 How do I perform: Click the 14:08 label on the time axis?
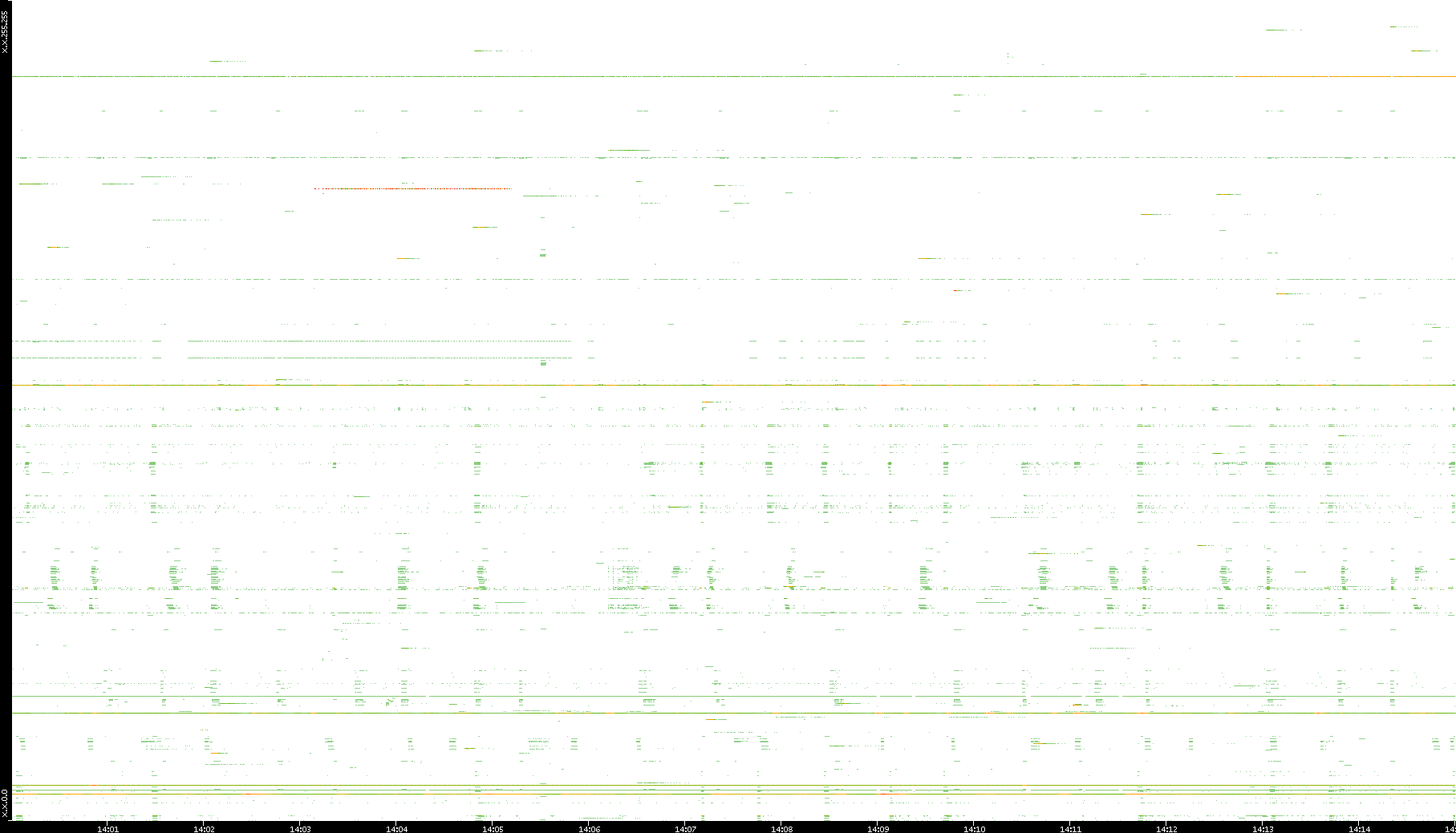[781, 829]
